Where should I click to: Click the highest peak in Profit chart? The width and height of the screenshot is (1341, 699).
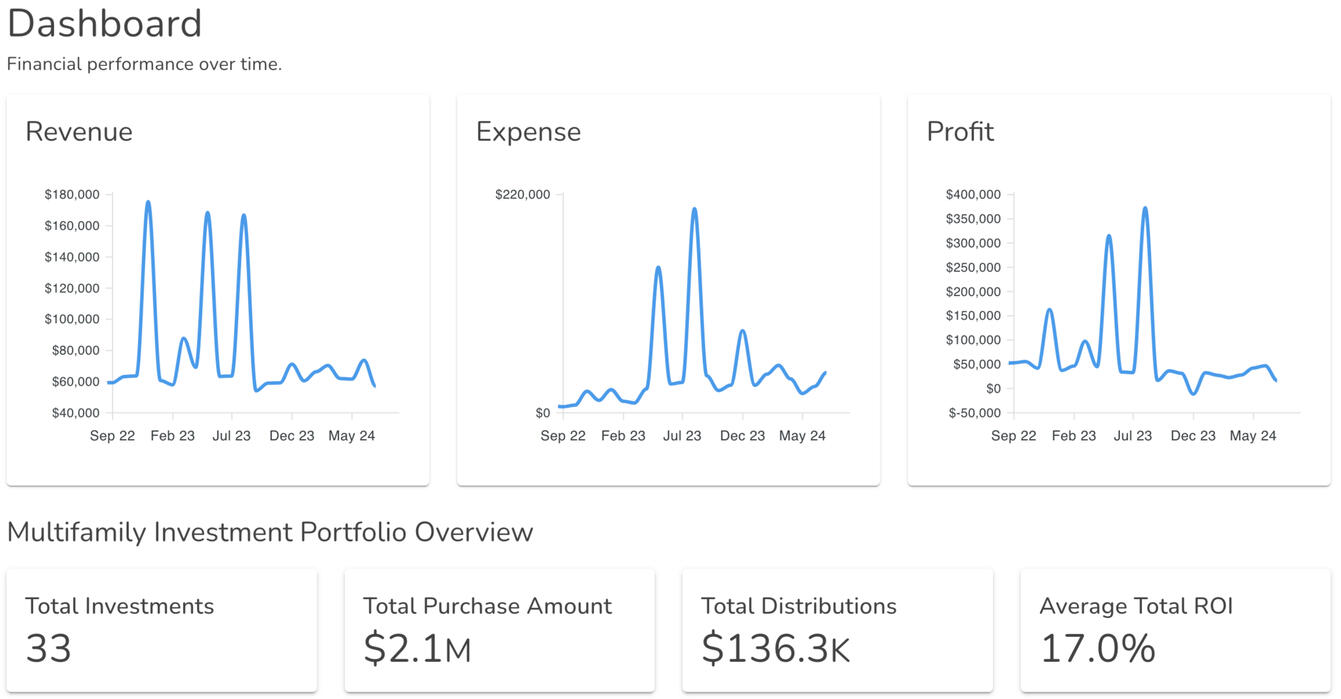1145,209
